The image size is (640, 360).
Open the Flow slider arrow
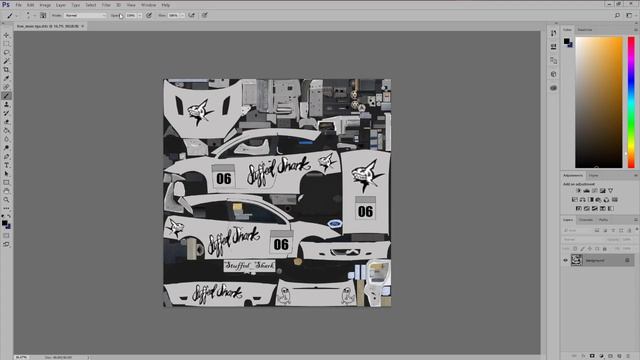(182, 15)
